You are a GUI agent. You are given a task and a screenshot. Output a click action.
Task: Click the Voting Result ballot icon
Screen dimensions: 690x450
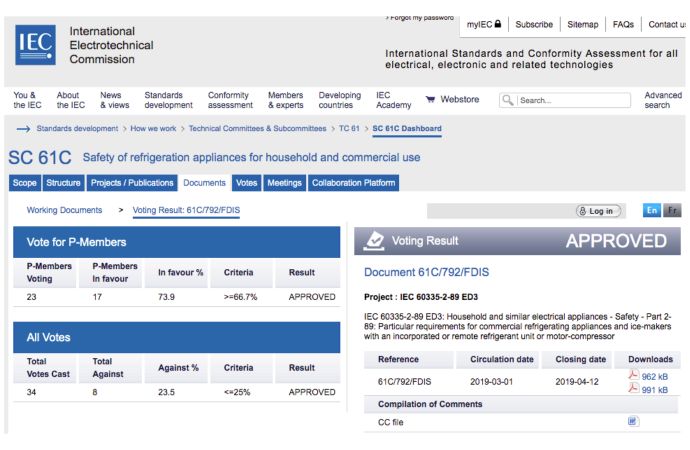pos(374,241)
